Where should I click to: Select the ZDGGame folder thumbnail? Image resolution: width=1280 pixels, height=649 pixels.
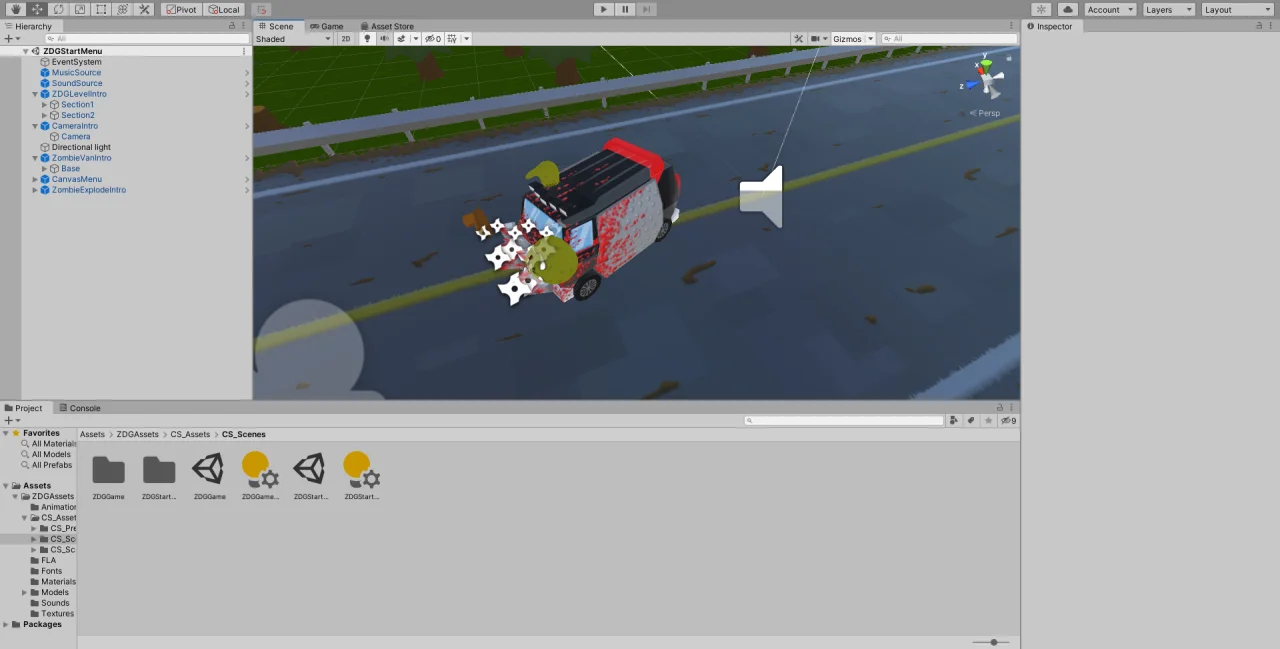(108, 475)
